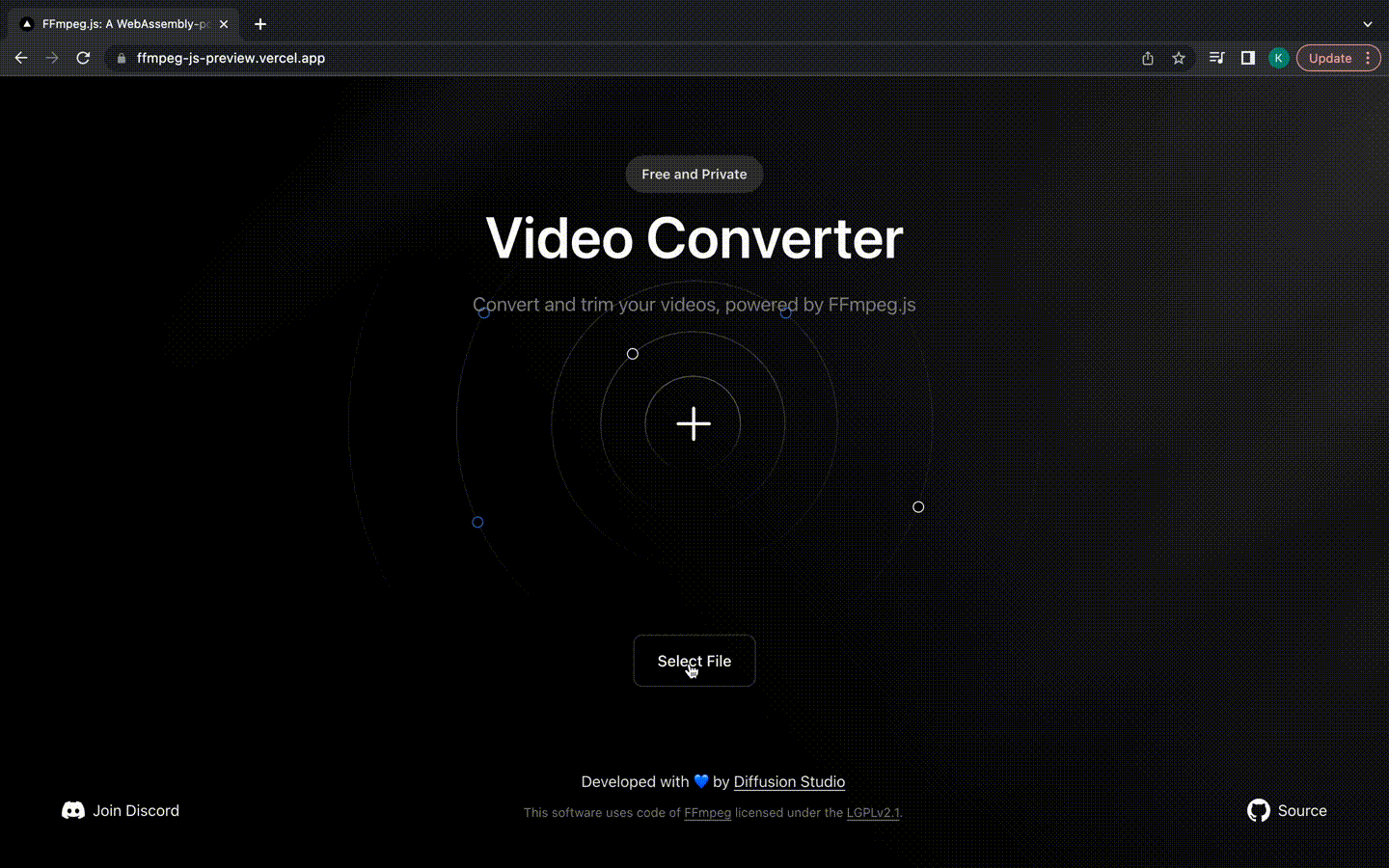
Task: Click the GitHub logo icon
Action: (x=1258, y=811)
